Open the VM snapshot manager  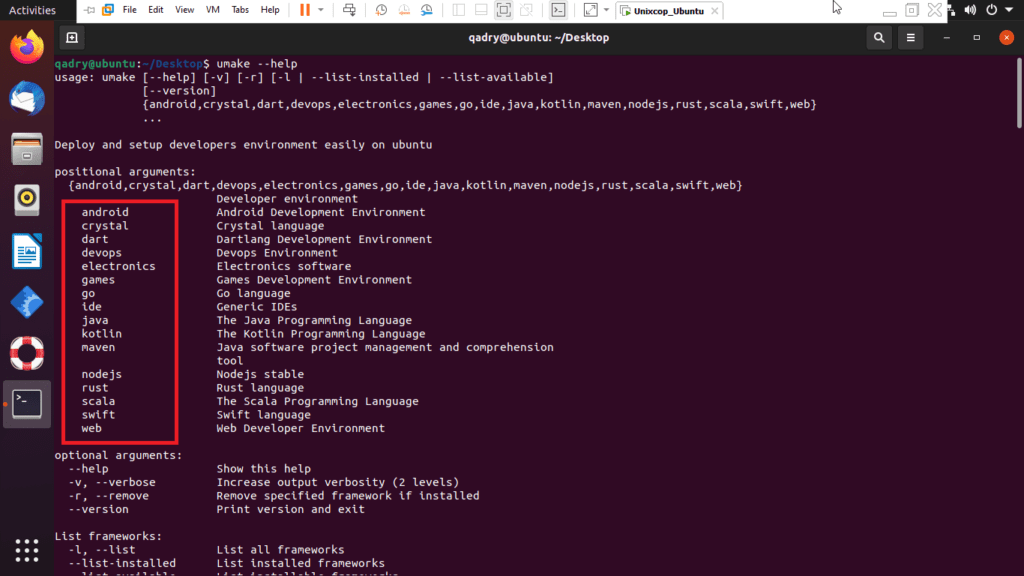(426, 10)
